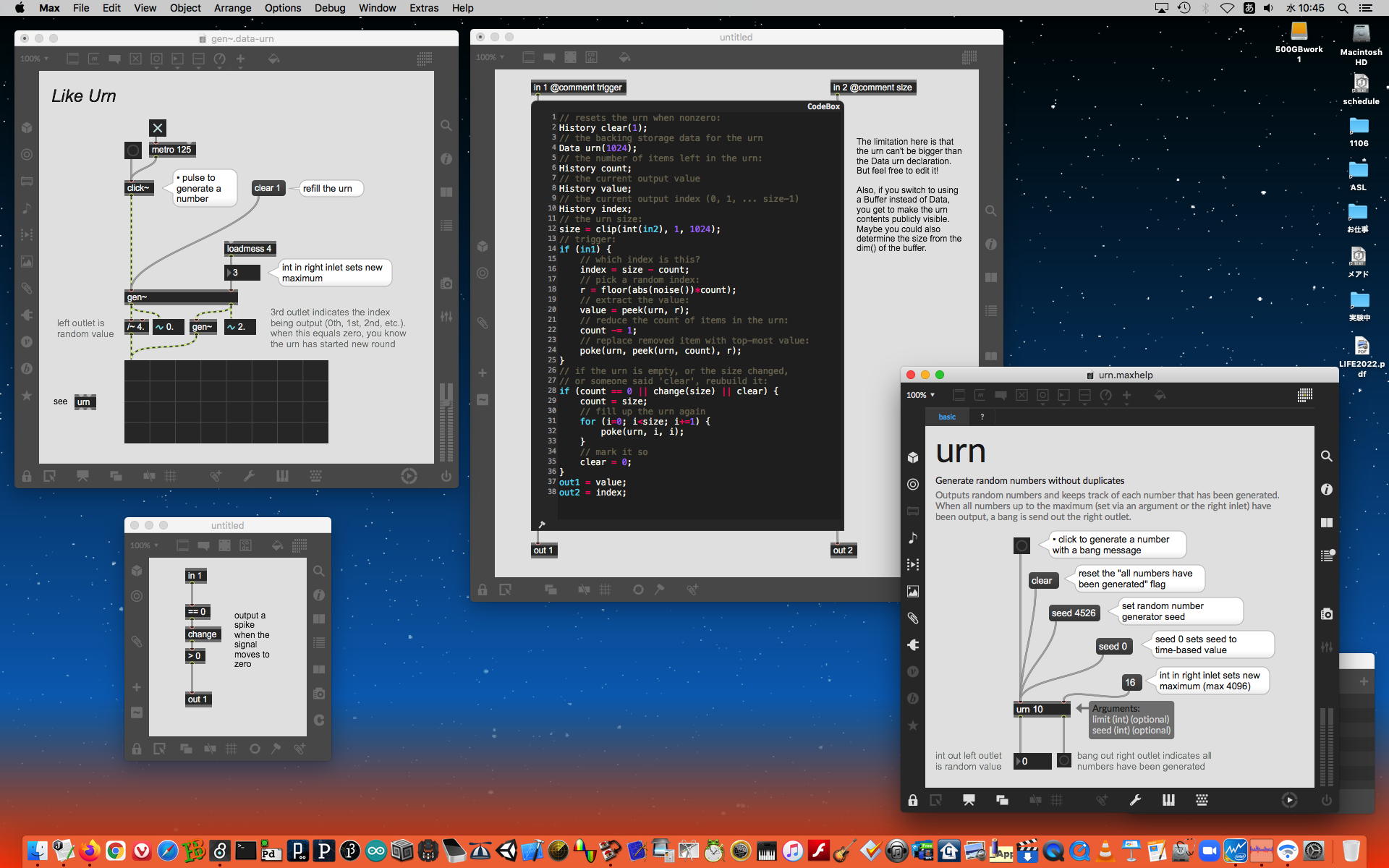Click the camera snapshots icon in urn.maxhelp sidebar
The height and width of the screenshot is (868, 1389).
1326,614
